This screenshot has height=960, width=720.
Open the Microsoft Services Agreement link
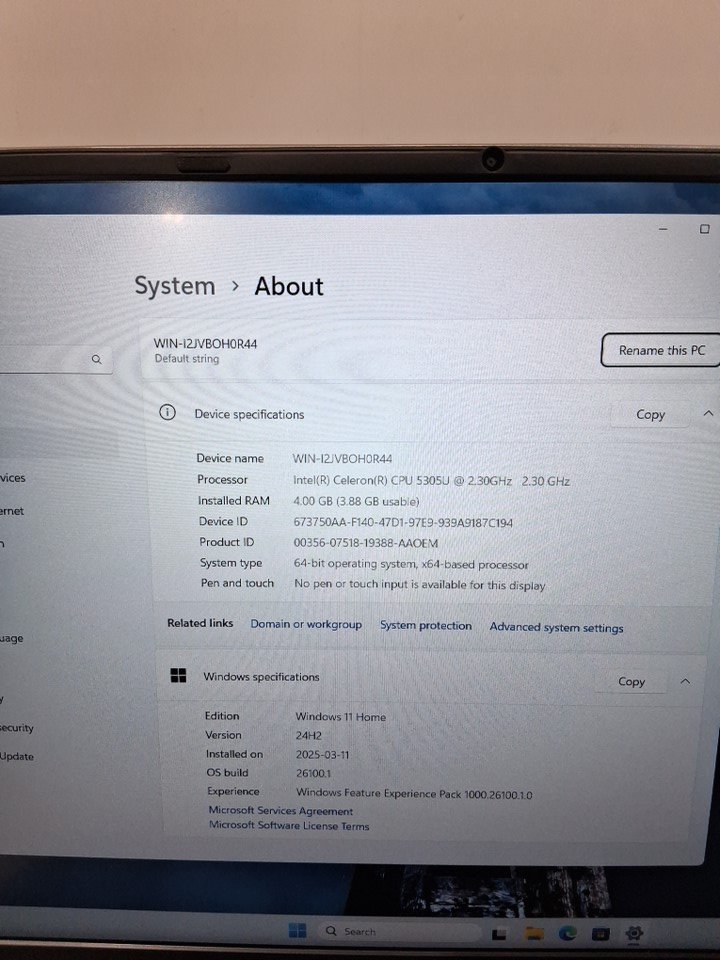tap(280, 811)
